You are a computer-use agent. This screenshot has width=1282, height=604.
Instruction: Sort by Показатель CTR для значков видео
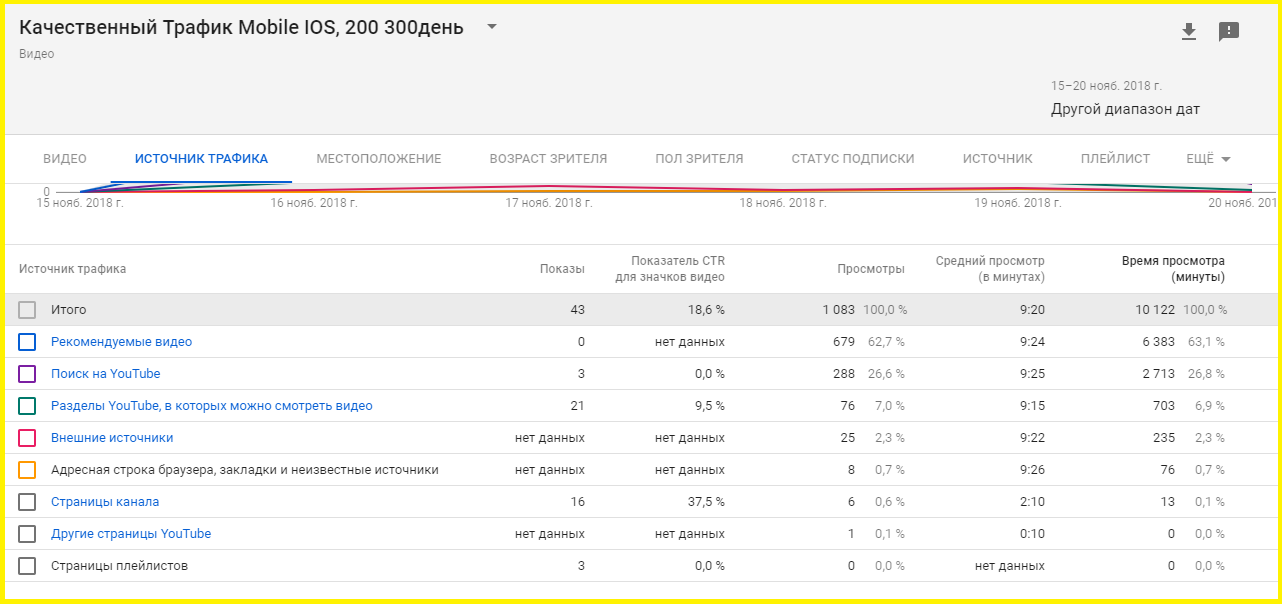(x=670, y=269)
